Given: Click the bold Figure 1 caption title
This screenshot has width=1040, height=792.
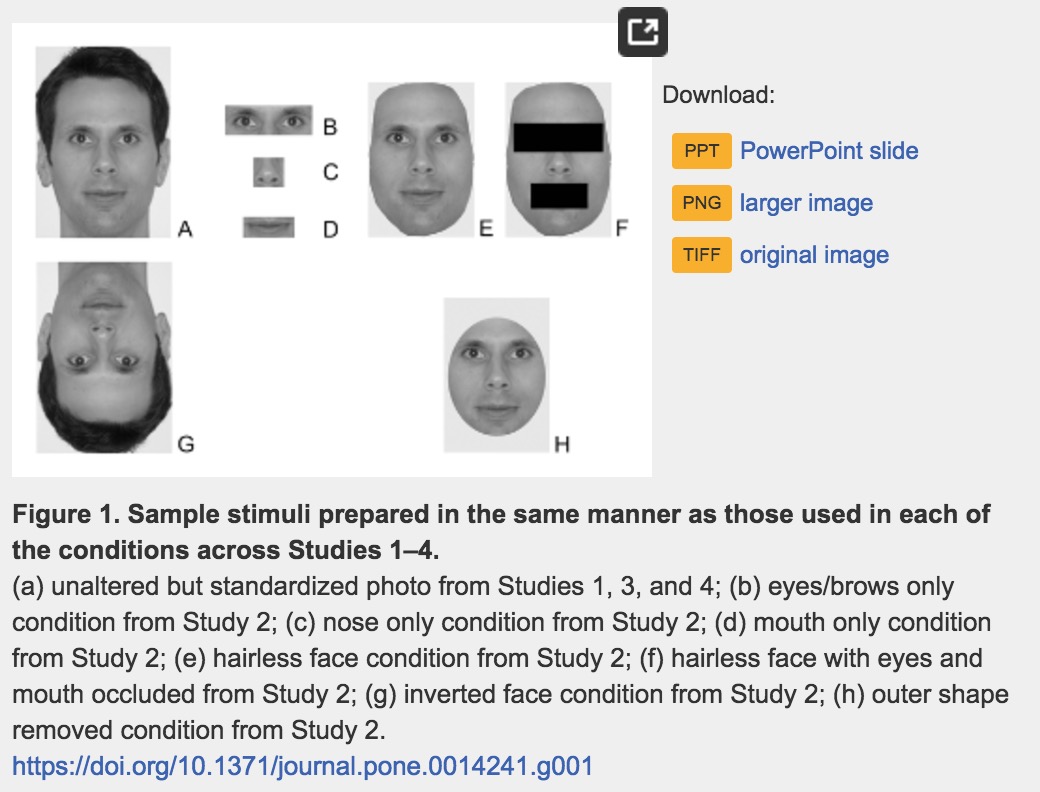Looking at the screenshot, I should tap(501, 532).
